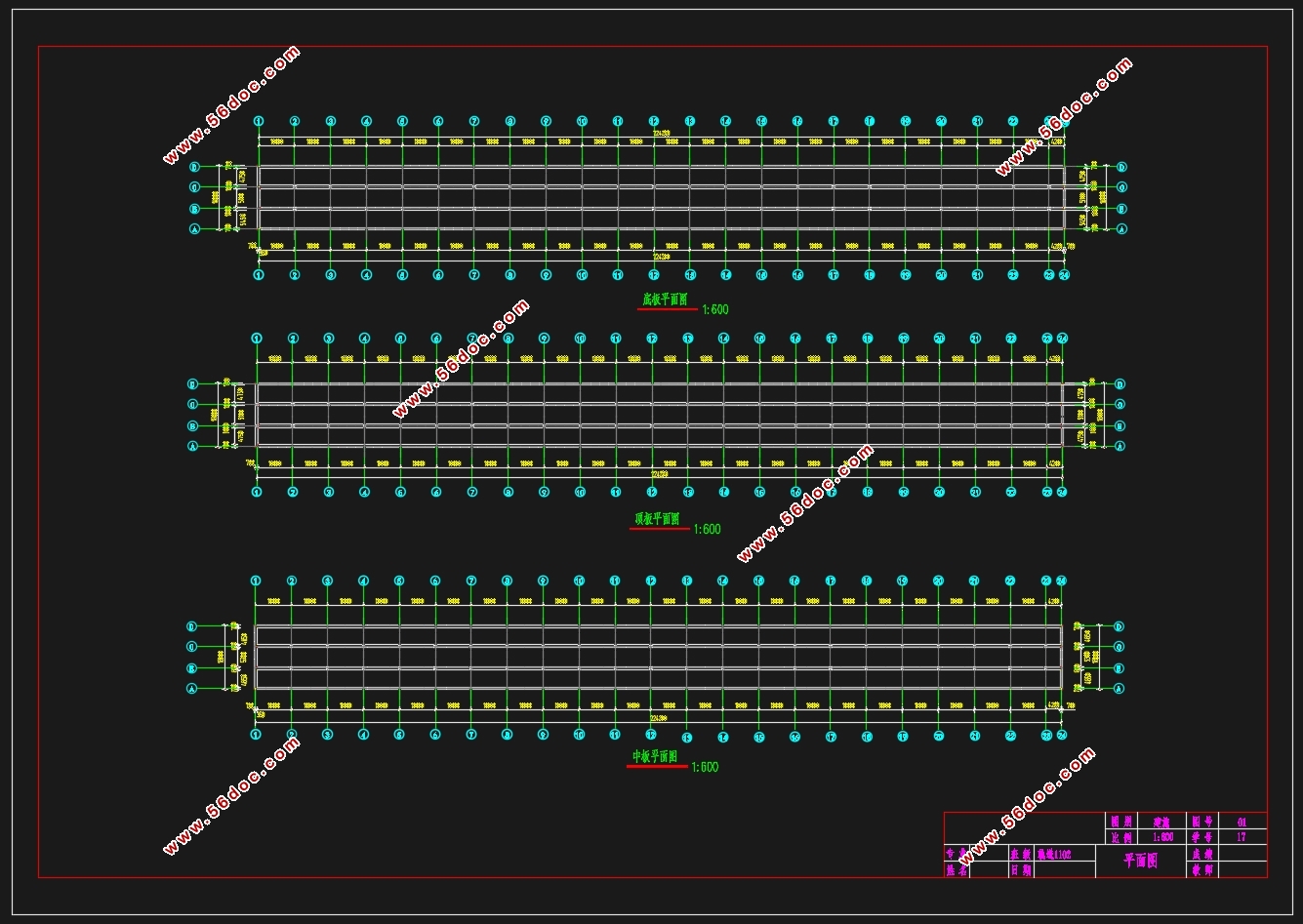Click axis bubble 24 below bottom plan
1303x924 pixels.
[1061, 734]
